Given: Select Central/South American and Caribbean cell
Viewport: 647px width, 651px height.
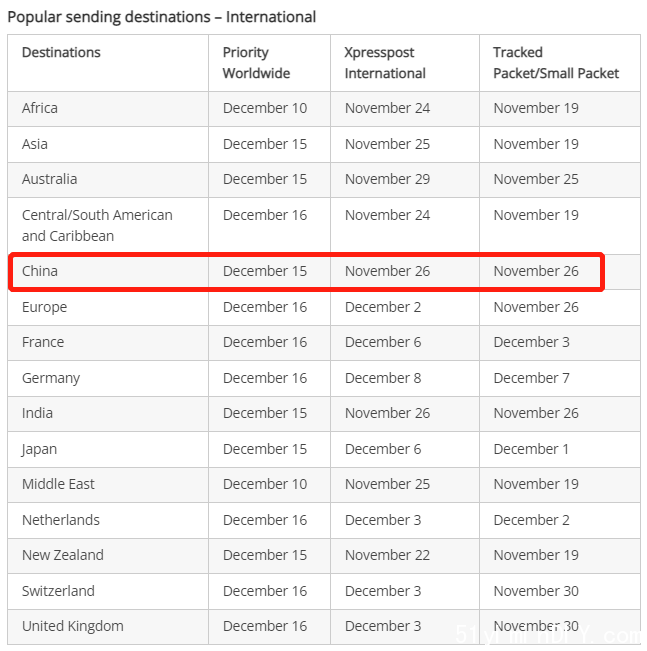Looking at the screenshot, I should pos(97,225).
